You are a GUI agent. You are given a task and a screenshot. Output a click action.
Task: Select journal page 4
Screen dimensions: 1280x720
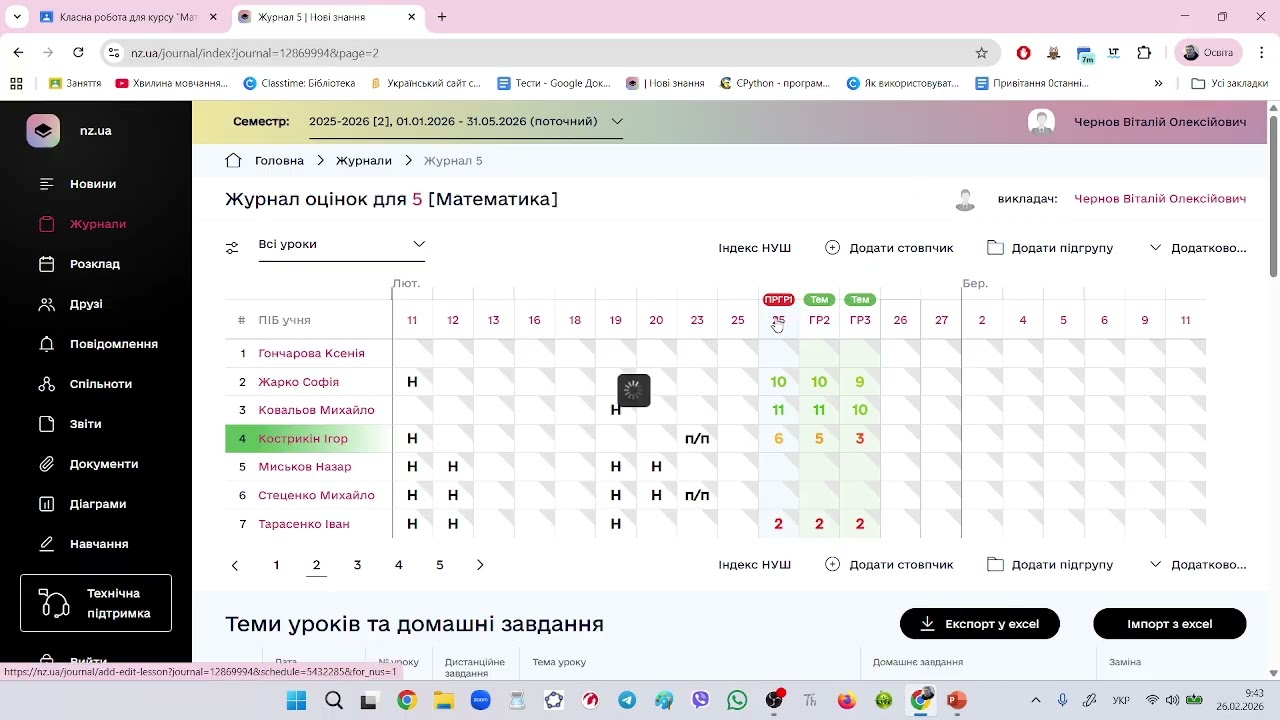[x=398, y=565]
